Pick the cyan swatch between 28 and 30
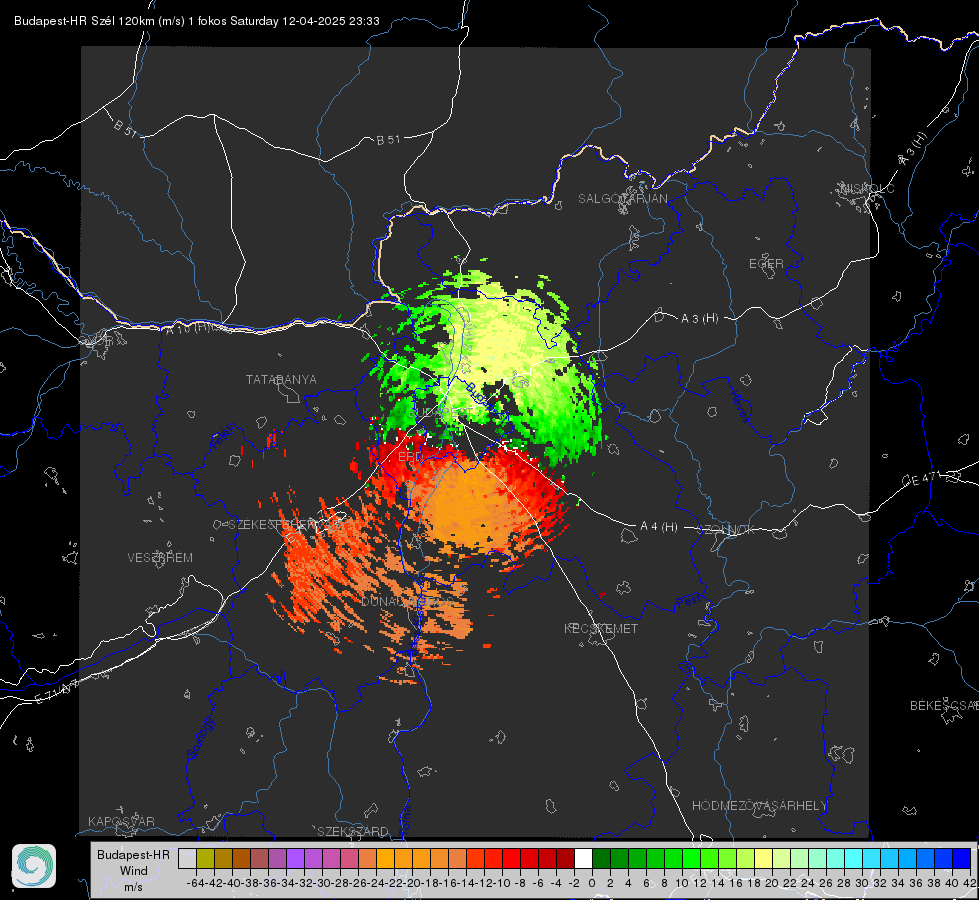Viewport: 979px width, 900px height. pyautogui.click(x=853, y=858)
